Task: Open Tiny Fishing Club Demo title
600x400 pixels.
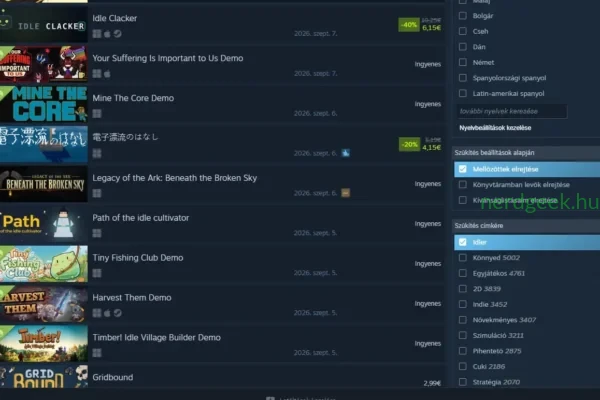Action: coord(138,258)
